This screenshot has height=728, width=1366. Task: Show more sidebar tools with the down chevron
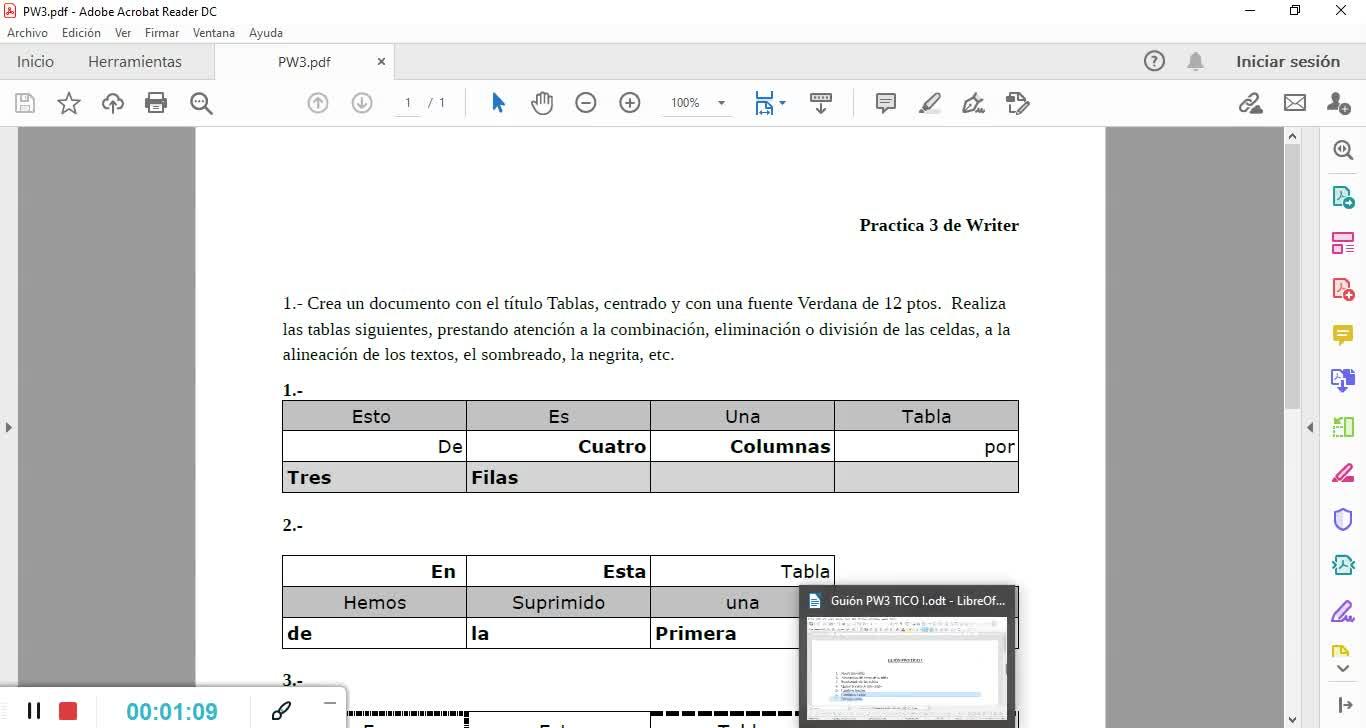pyautogui.click(x=1343, y=670)
